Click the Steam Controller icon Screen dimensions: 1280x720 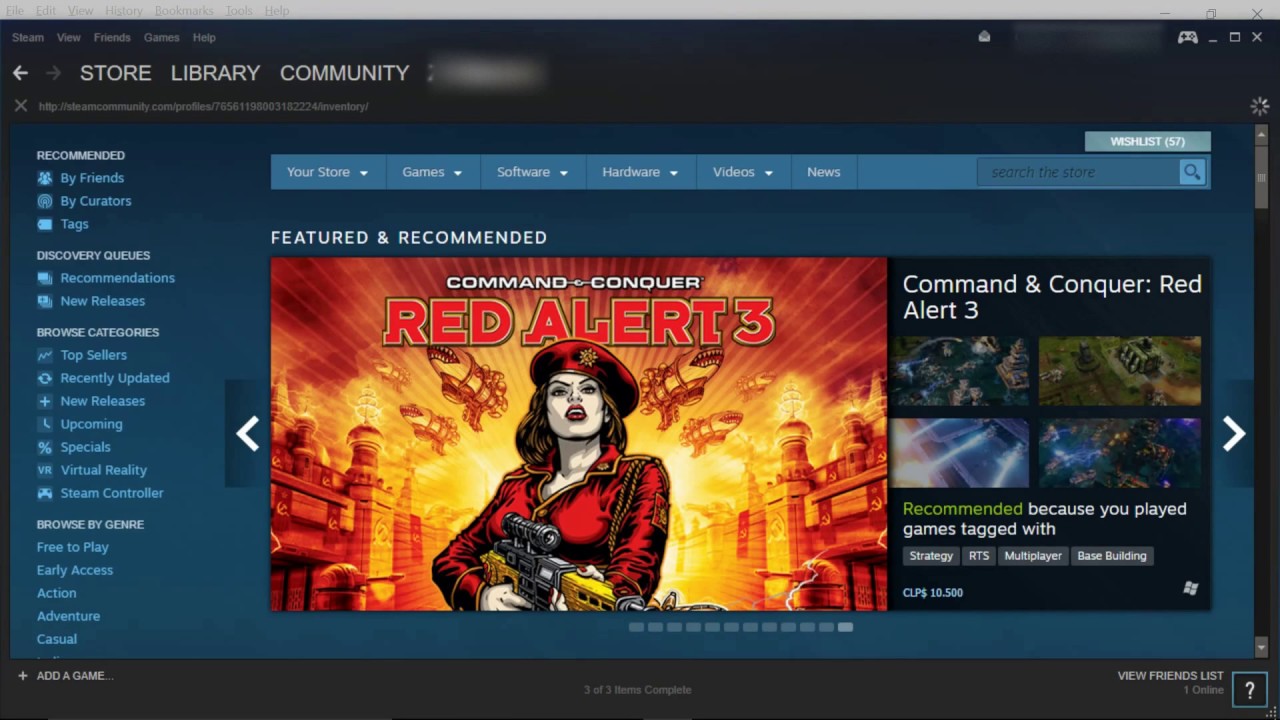pyautogui.click(x=45, y=493)
